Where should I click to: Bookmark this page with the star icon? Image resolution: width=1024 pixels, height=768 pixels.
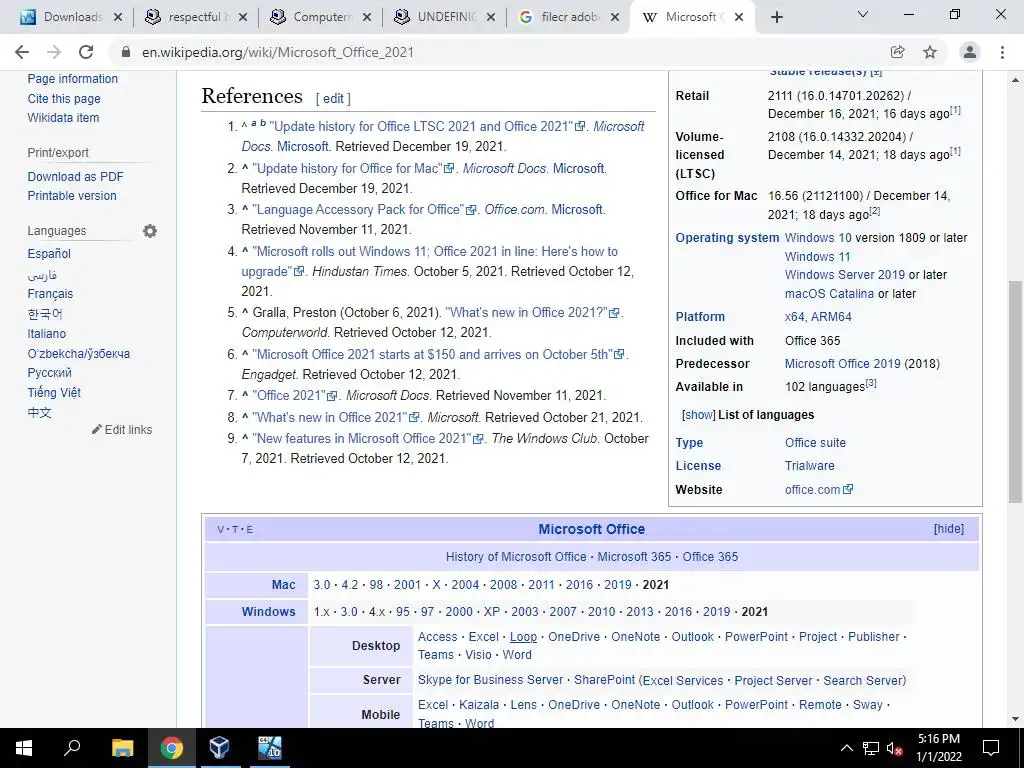pyautogui.click(x=930, y=52)
